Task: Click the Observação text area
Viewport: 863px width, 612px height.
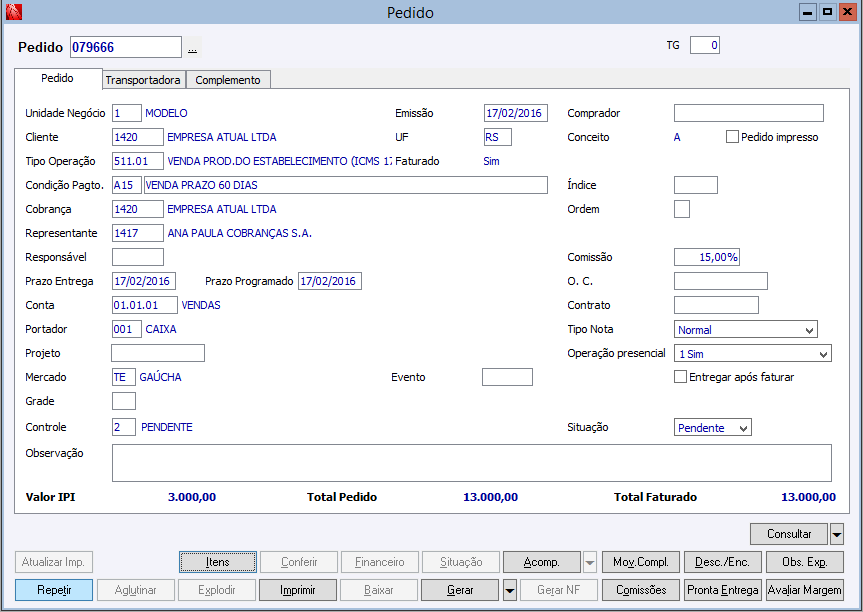Action: 472,463
